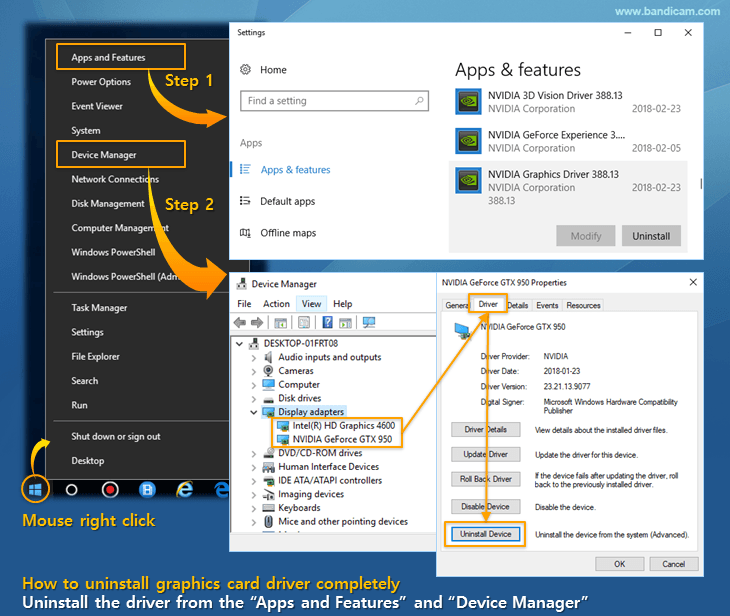The width and height of the screenshot is (730, 616).
Task: Click the Imaging devices icon in device tree
Action: pyautogui.click(x=268, y=494)
